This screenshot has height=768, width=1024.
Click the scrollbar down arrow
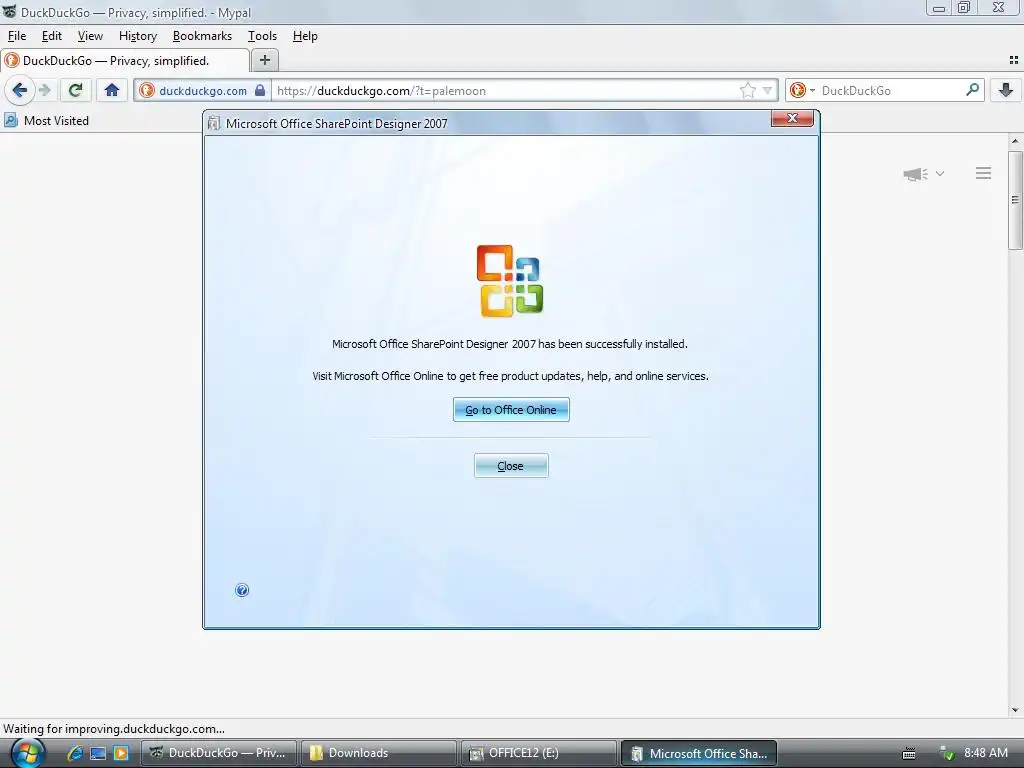click(x=1016, y=710)
